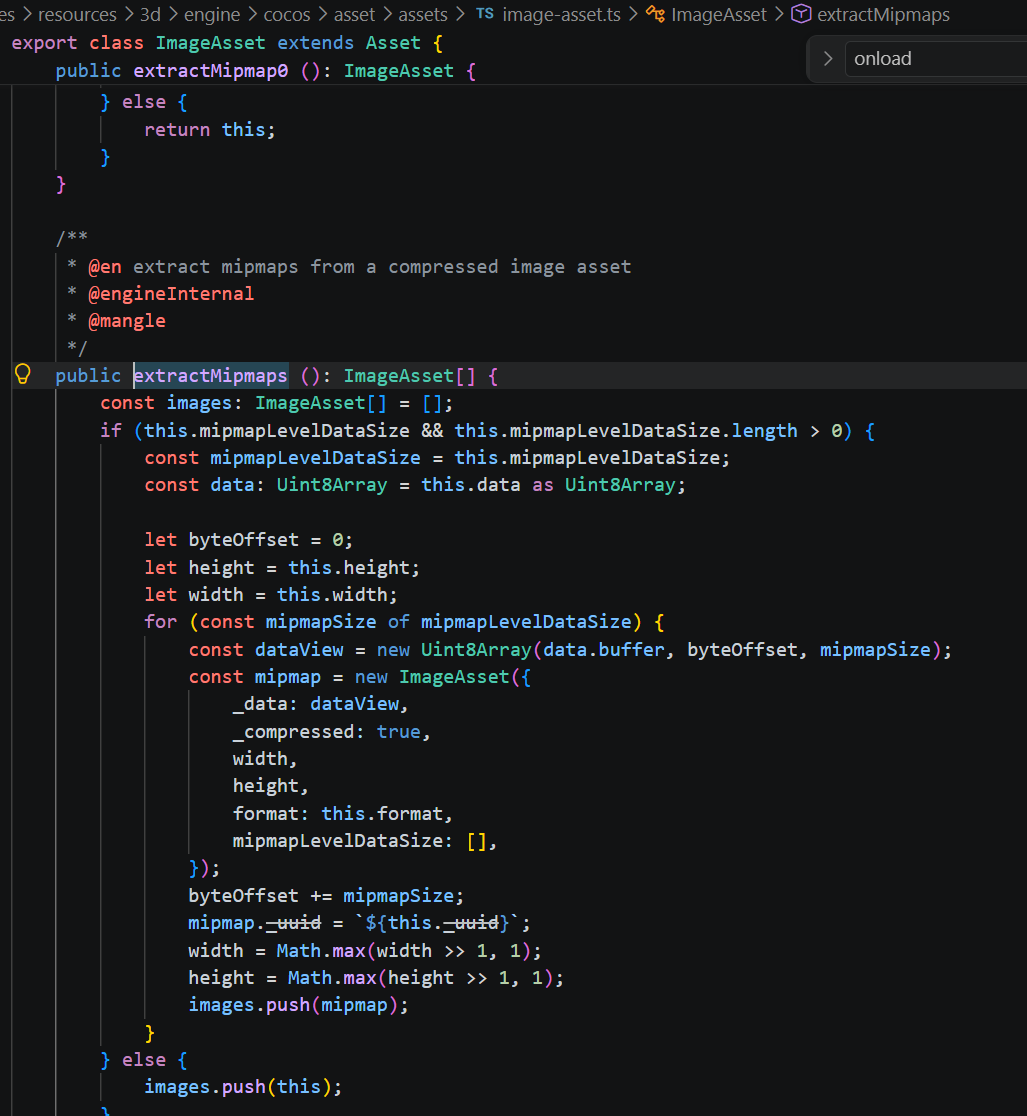Click the ImageAsset class symbol icon in breadcrumbs
The width and height of the screenshot is (1027, 1116).
tap(655, 14)
